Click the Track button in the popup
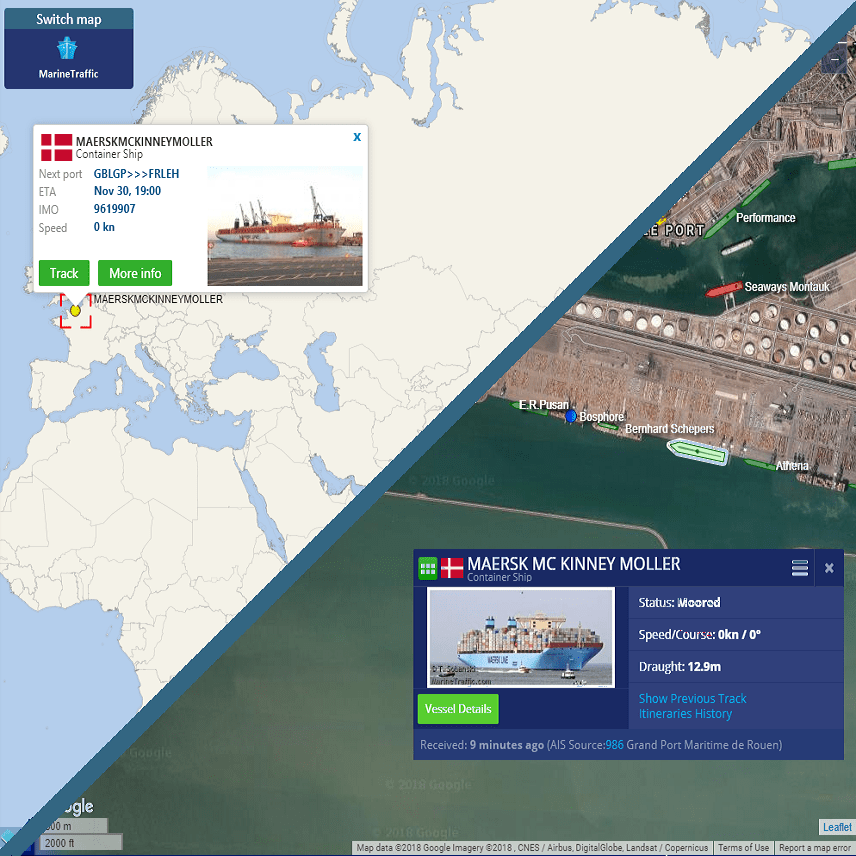This screenshot has width=856, height=856. [x=63, y=273]
